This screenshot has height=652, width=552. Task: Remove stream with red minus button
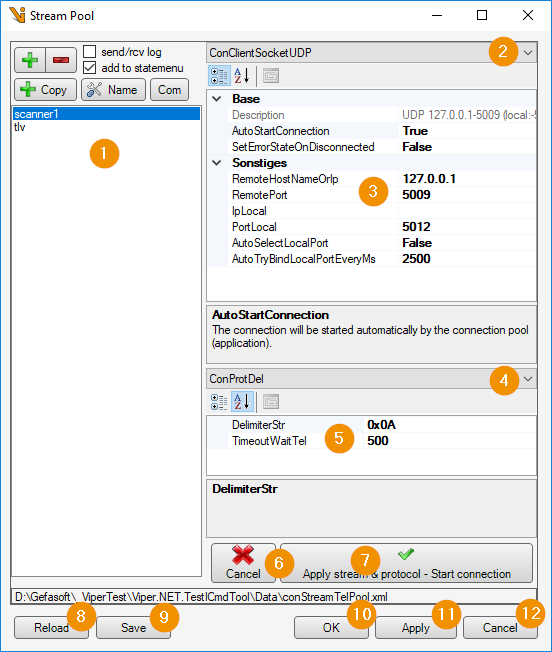click(61, 60)
